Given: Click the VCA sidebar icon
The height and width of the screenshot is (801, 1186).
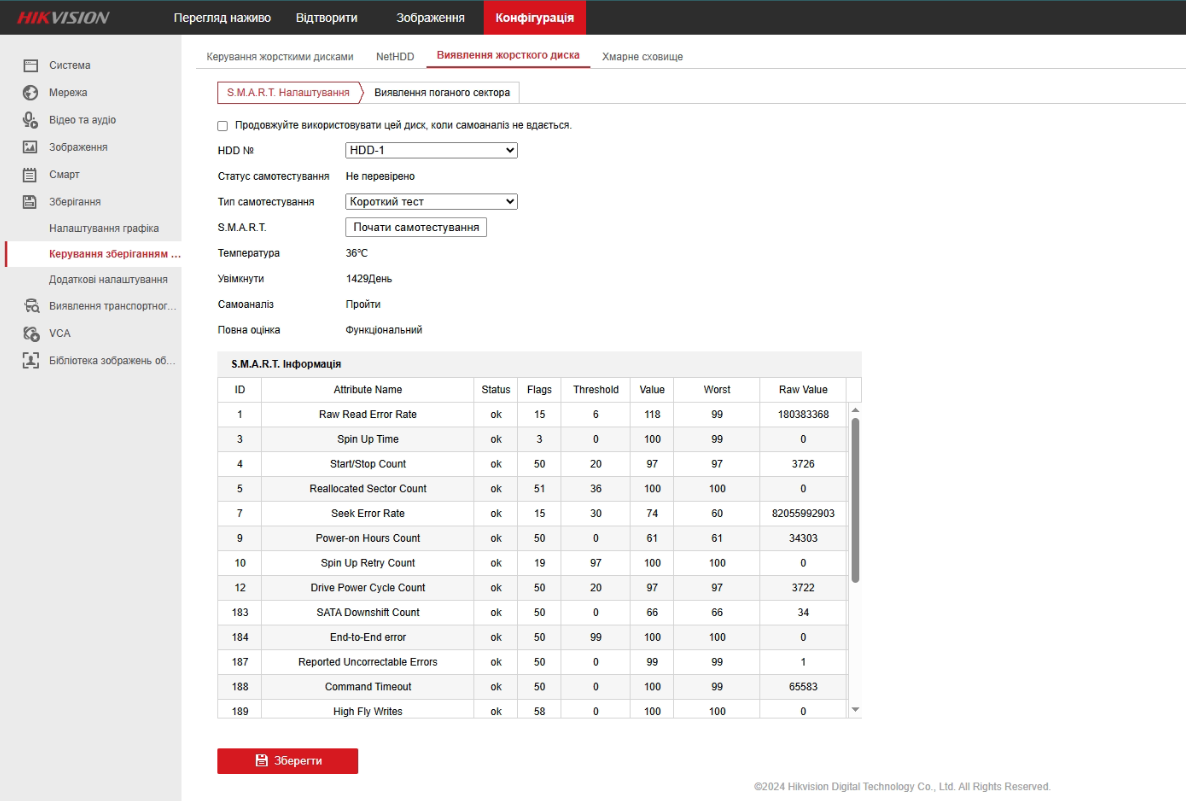Looking at the screenshot, I should [30, 333].
